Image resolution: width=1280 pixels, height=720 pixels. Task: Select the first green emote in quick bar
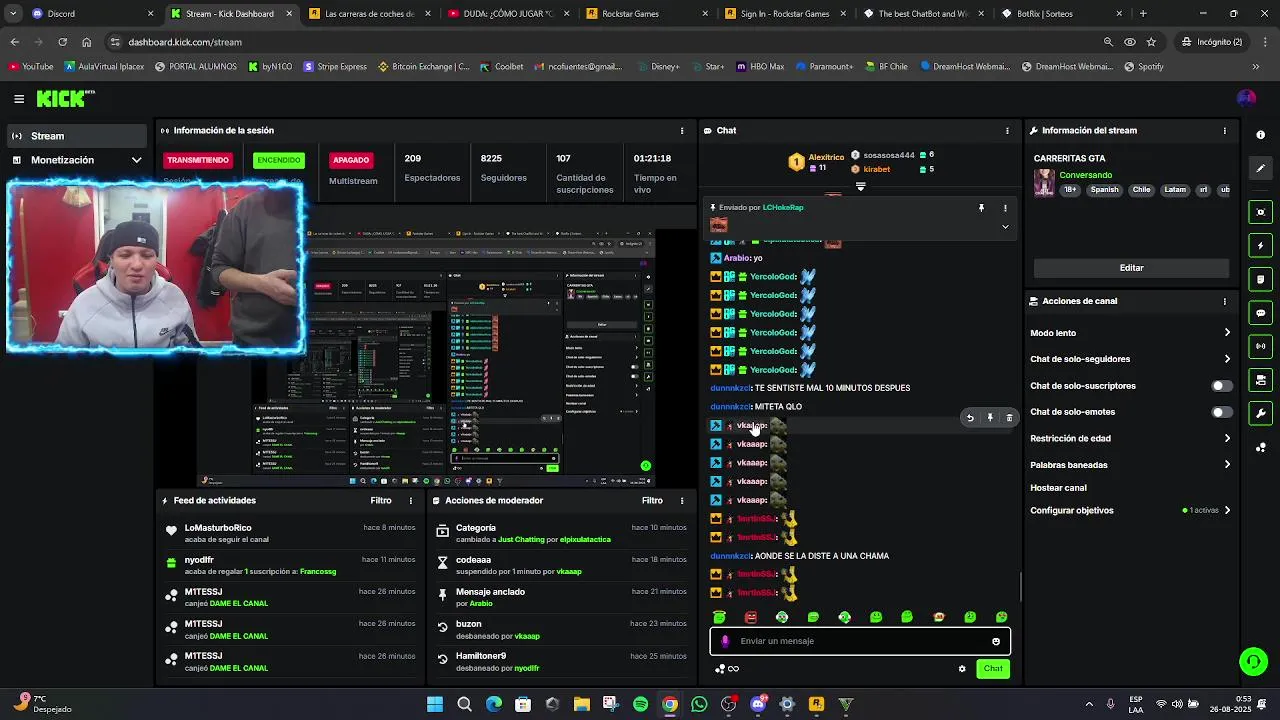pyautogui.click(x=719, y=617)
